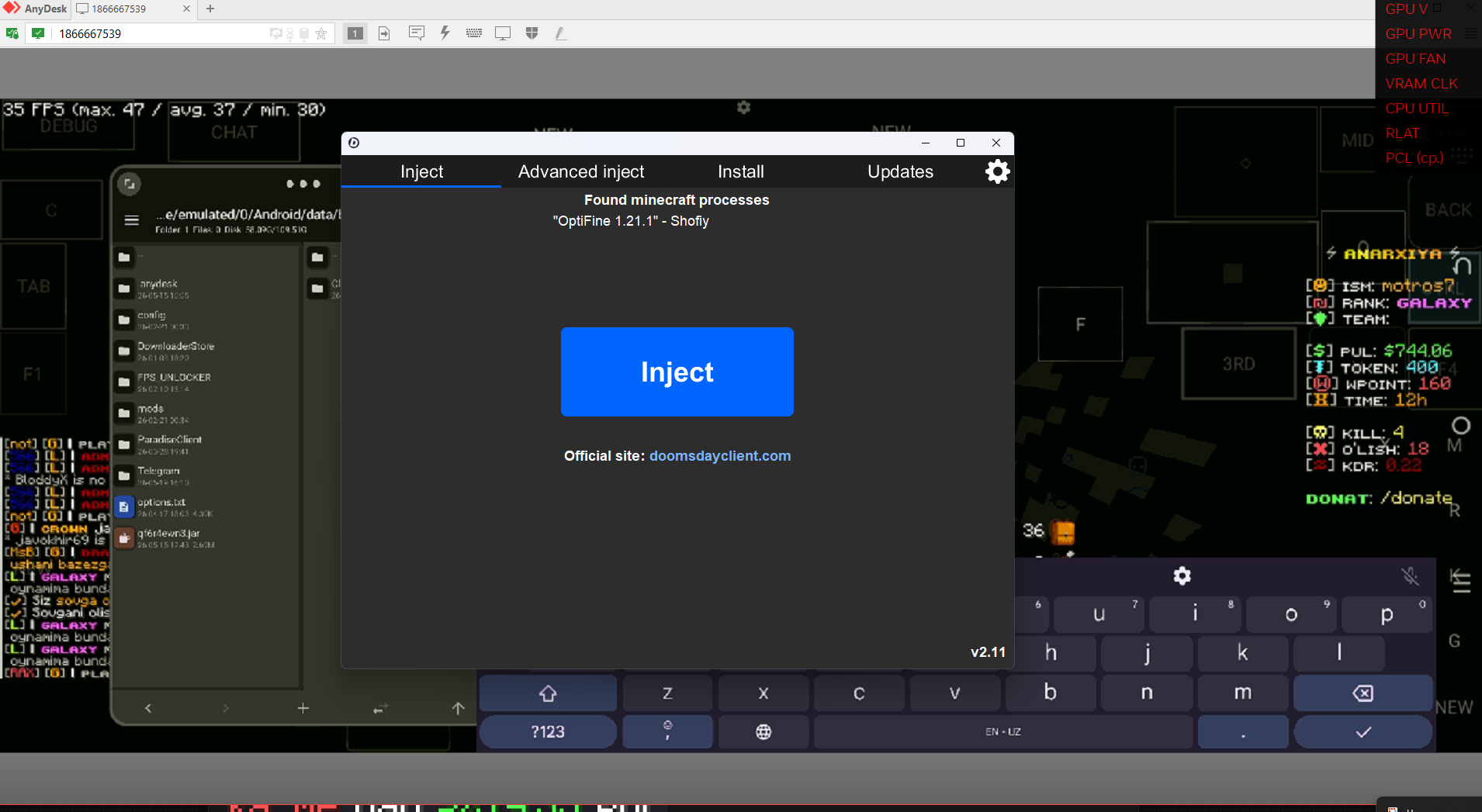Open game overlay gear at top
Screen dimensions: 1482x812
743,107
